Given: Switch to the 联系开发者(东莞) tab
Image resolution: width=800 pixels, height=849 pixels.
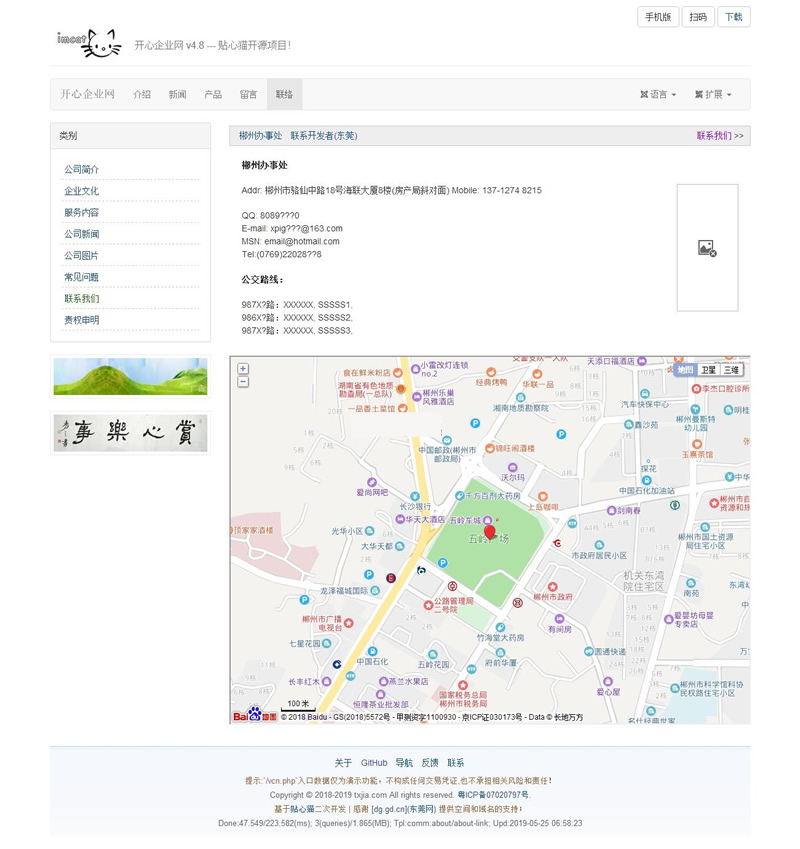Looking at the screenshot, I should [324, 136].
